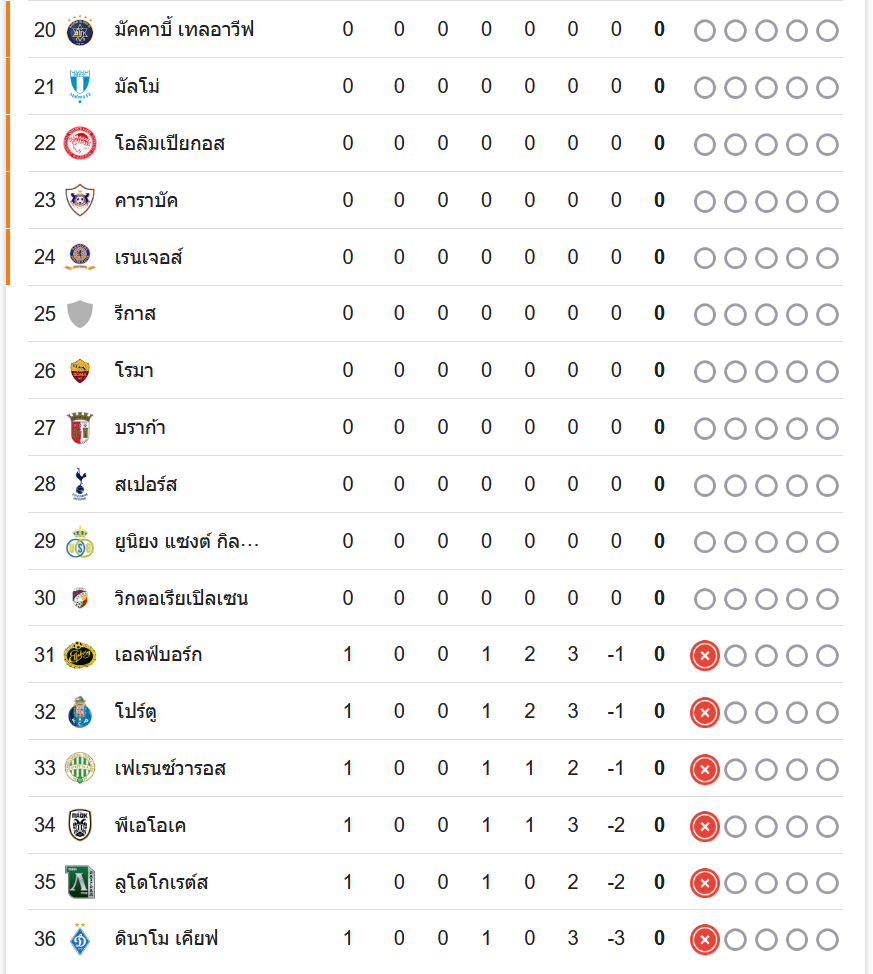Click Dynamo Kyiv's red loss form marker
Viewport: 873px width, 974px height.
(x=705, y=940)
